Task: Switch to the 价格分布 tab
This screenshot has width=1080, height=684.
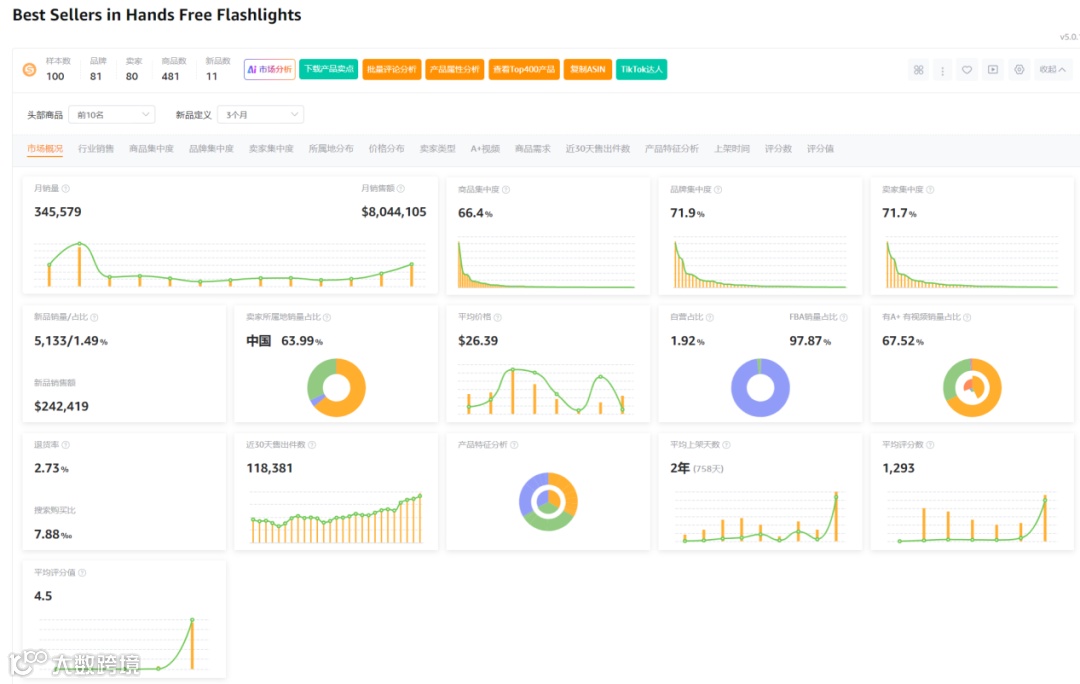Action: coord(386,149)
